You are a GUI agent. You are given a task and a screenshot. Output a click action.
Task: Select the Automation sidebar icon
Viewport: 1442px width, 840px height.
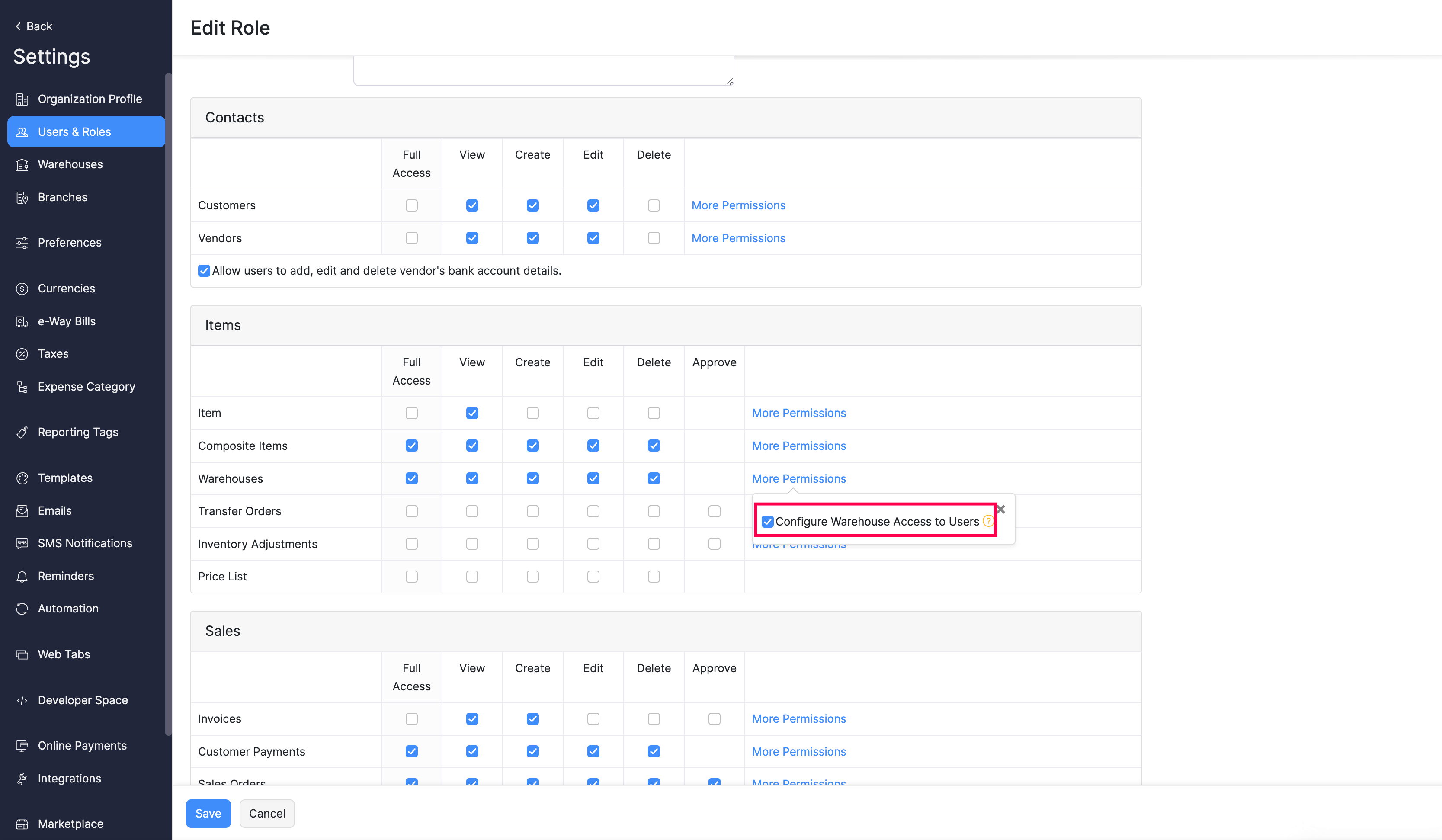pyautogui.click(x=22, y=608)
